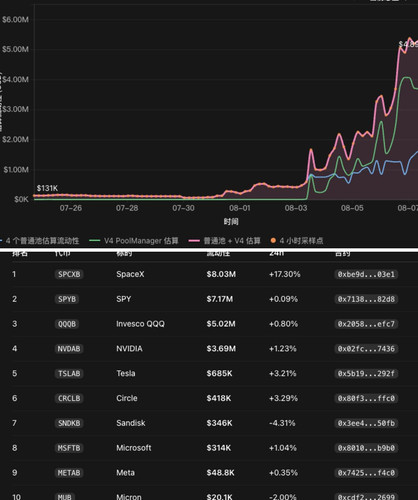Toggle the 'V4 PoolManager 估算' green legend series

pos(134,241)
